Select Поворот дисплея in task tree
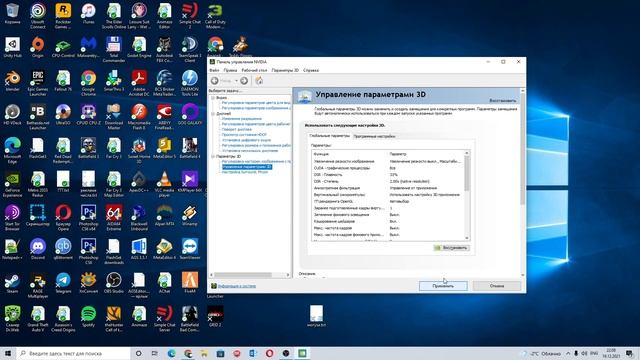 [x=236, y=129]
